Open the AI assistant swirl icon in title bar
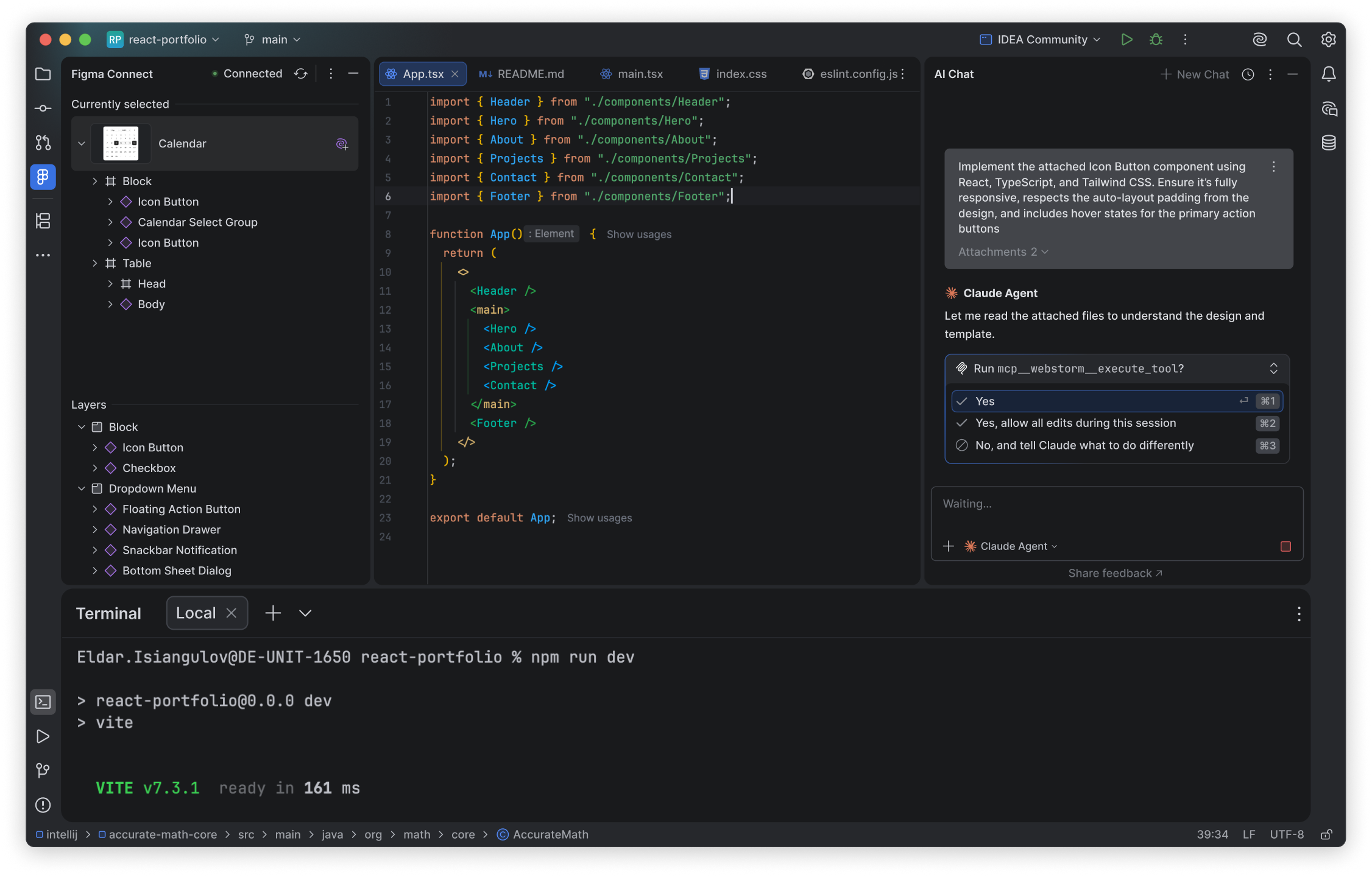Image resolution: width=1372 pixels, height=877 pixels. (x=1260, y=40)
